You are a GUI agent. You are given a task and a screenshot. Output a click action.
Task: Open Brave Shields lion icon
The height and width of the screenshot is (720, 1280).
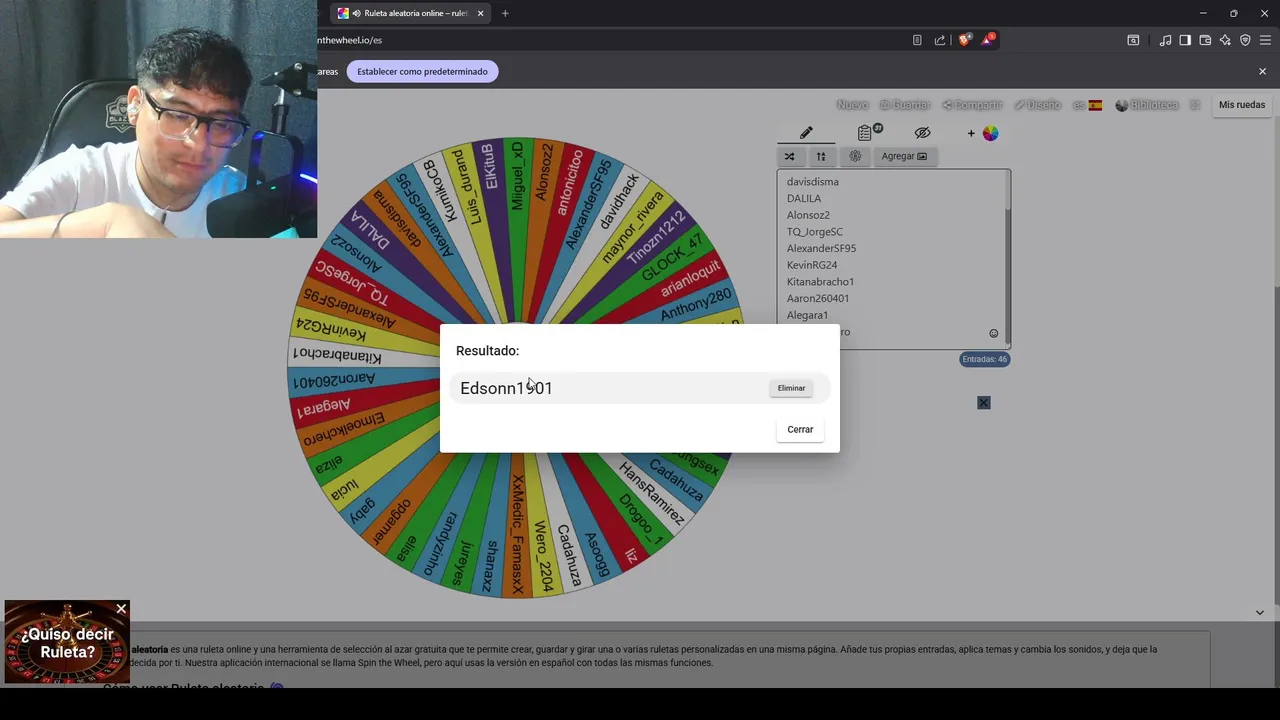click(964, 40)
